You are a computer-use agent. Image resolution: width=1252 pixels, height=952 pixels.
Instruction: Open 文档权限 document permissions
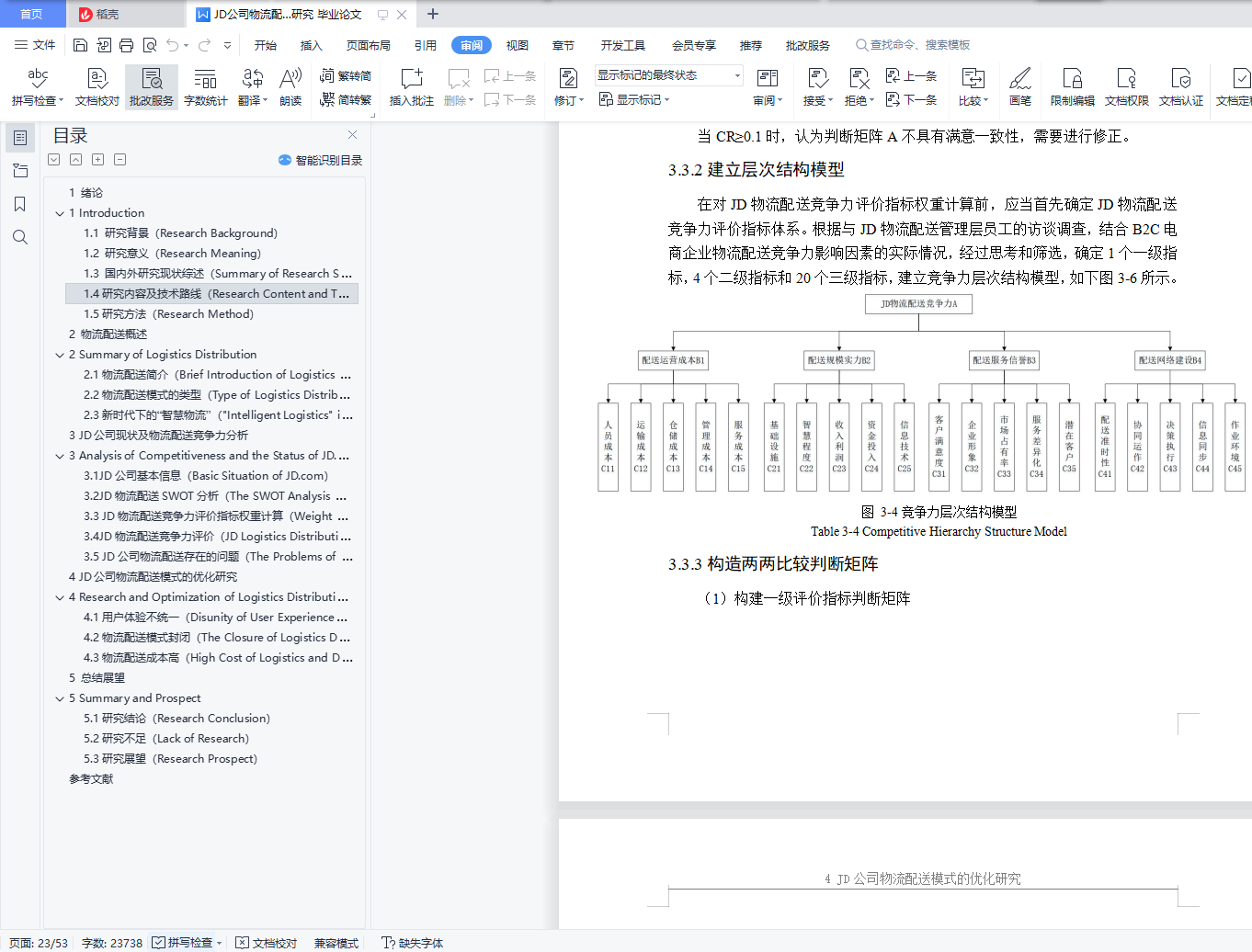[1127, 87]
